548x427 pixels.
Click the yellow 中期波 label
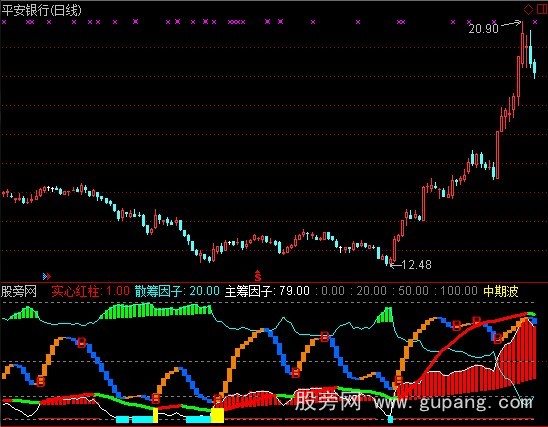tap(501, 291)
